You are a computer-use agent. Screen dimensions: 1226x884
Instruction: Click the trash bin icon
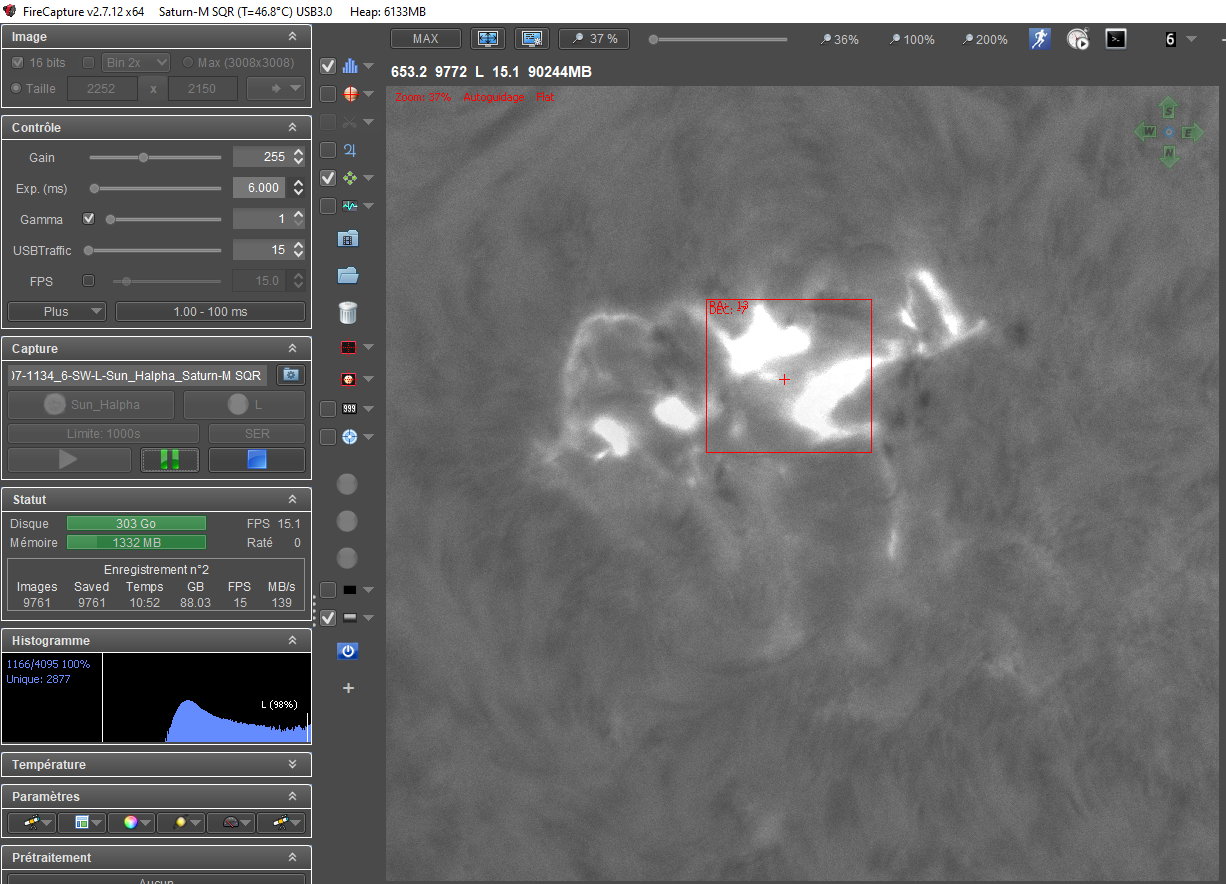tap(348, 312)
